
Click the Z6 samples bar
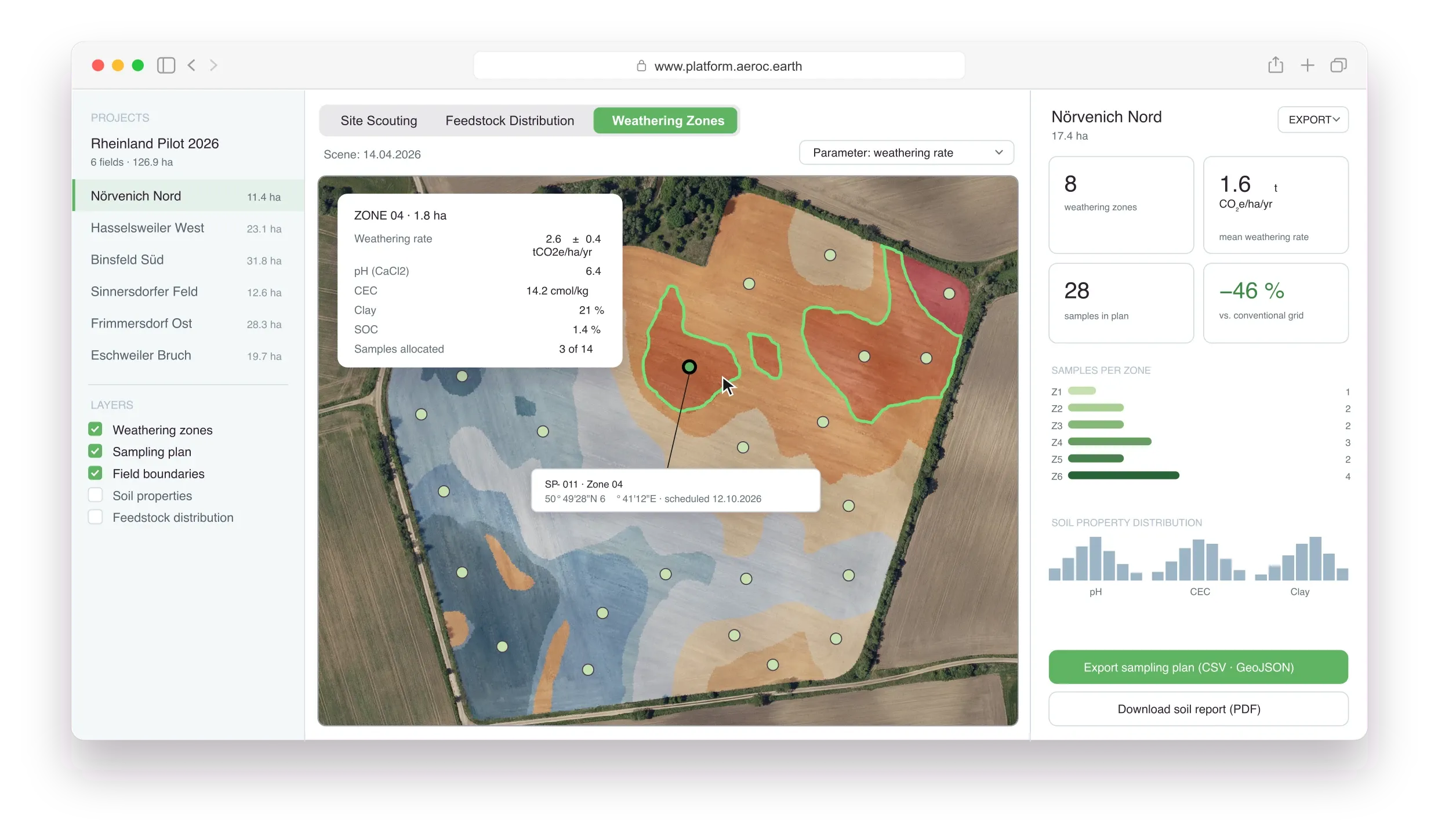point(1123,476)
